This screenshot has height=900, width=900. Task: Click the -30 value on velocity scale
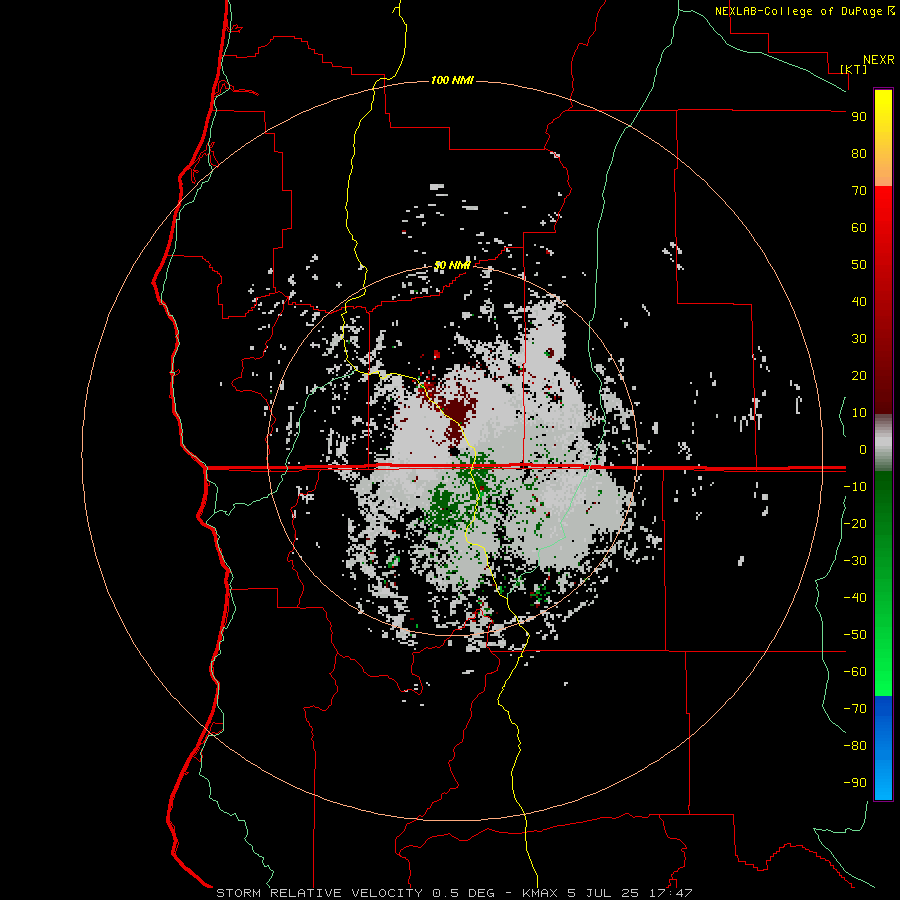click(855, 561)
